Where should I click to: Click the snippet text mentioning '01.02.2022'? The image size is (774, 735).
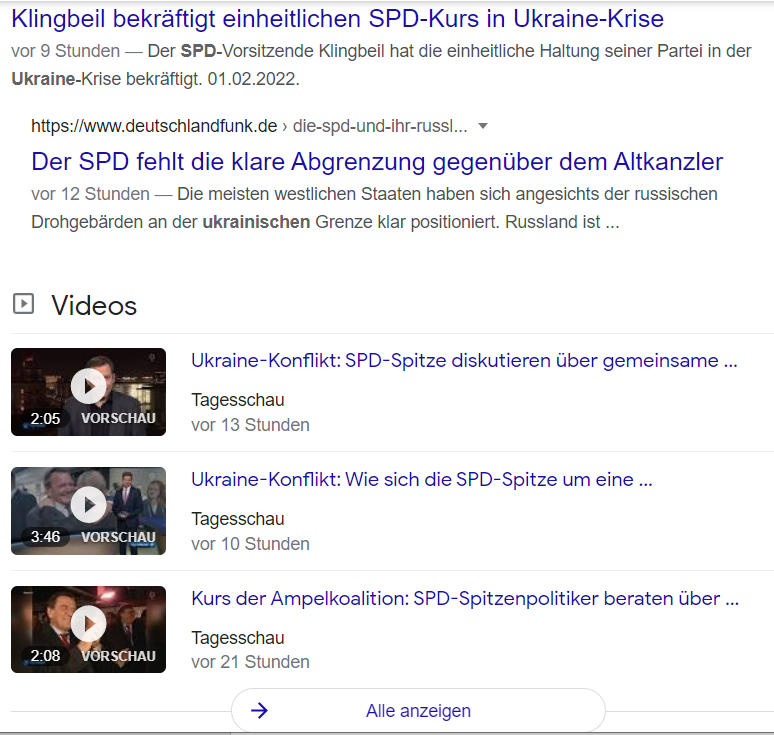pos(381,65)
